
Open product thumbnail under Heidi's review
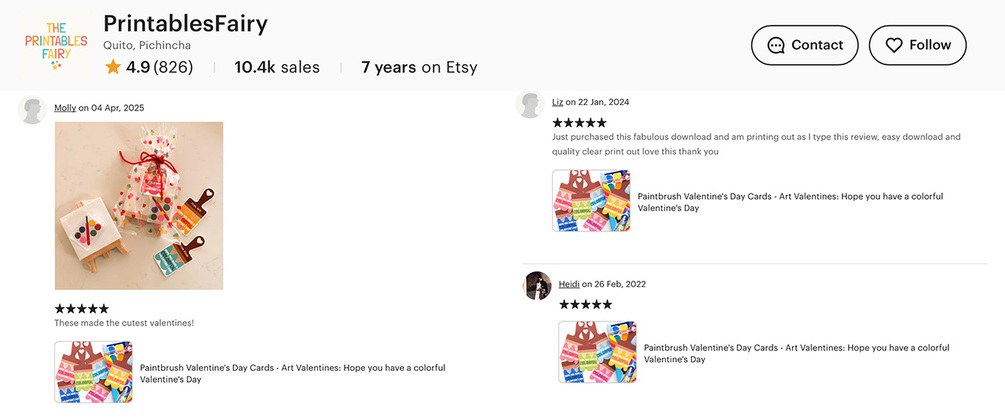pos(597,352)
